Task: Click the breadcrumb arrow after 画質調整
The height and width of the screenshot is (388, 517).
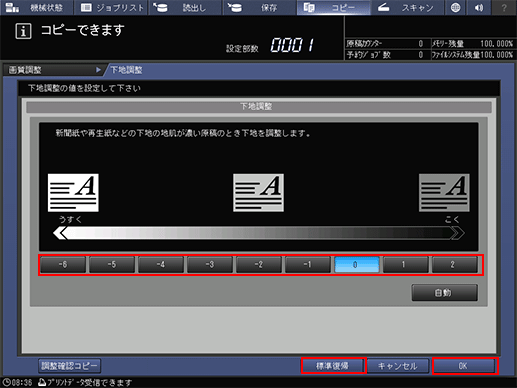Action: (98, 70)
